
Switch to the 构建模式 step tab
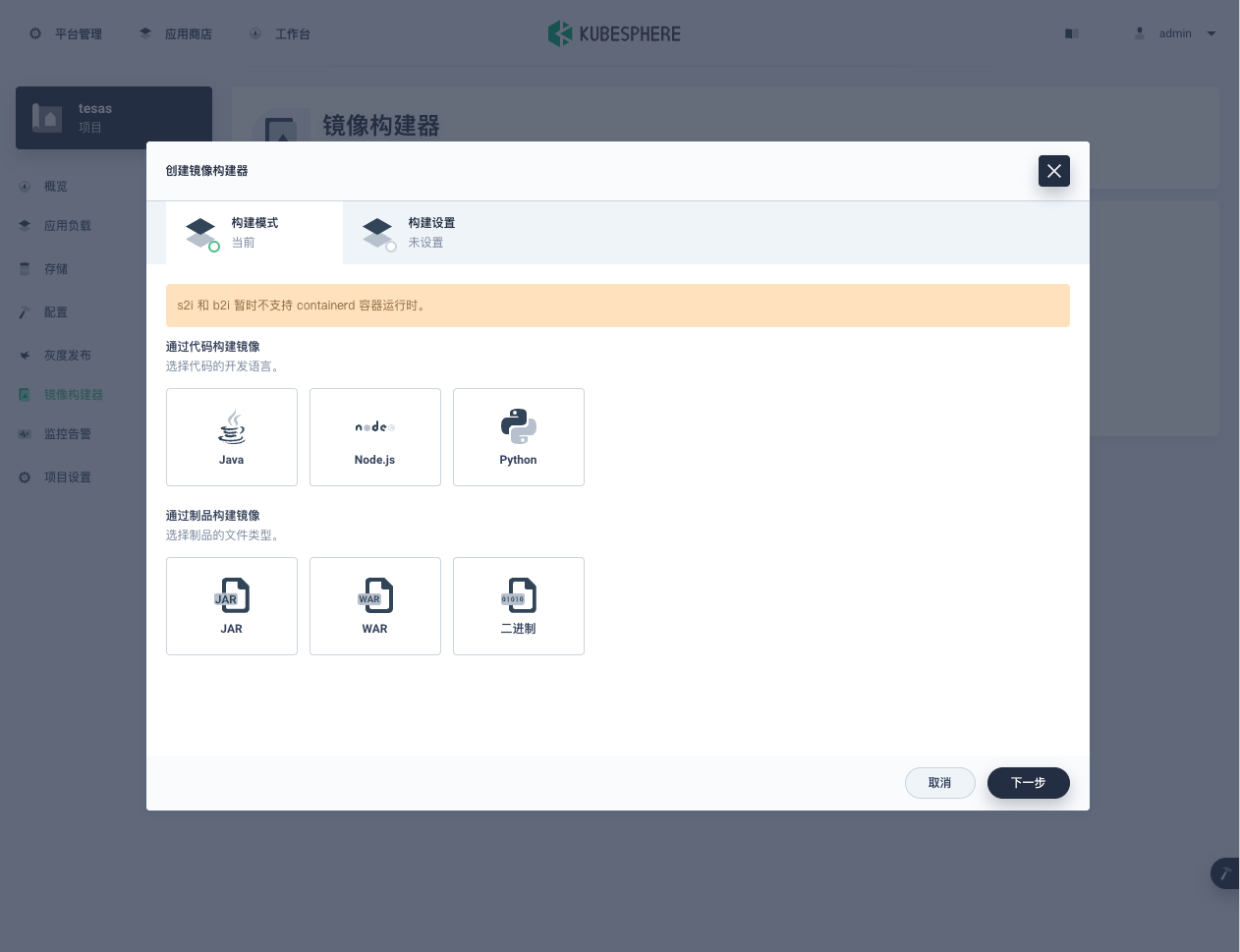click(254, 233)
